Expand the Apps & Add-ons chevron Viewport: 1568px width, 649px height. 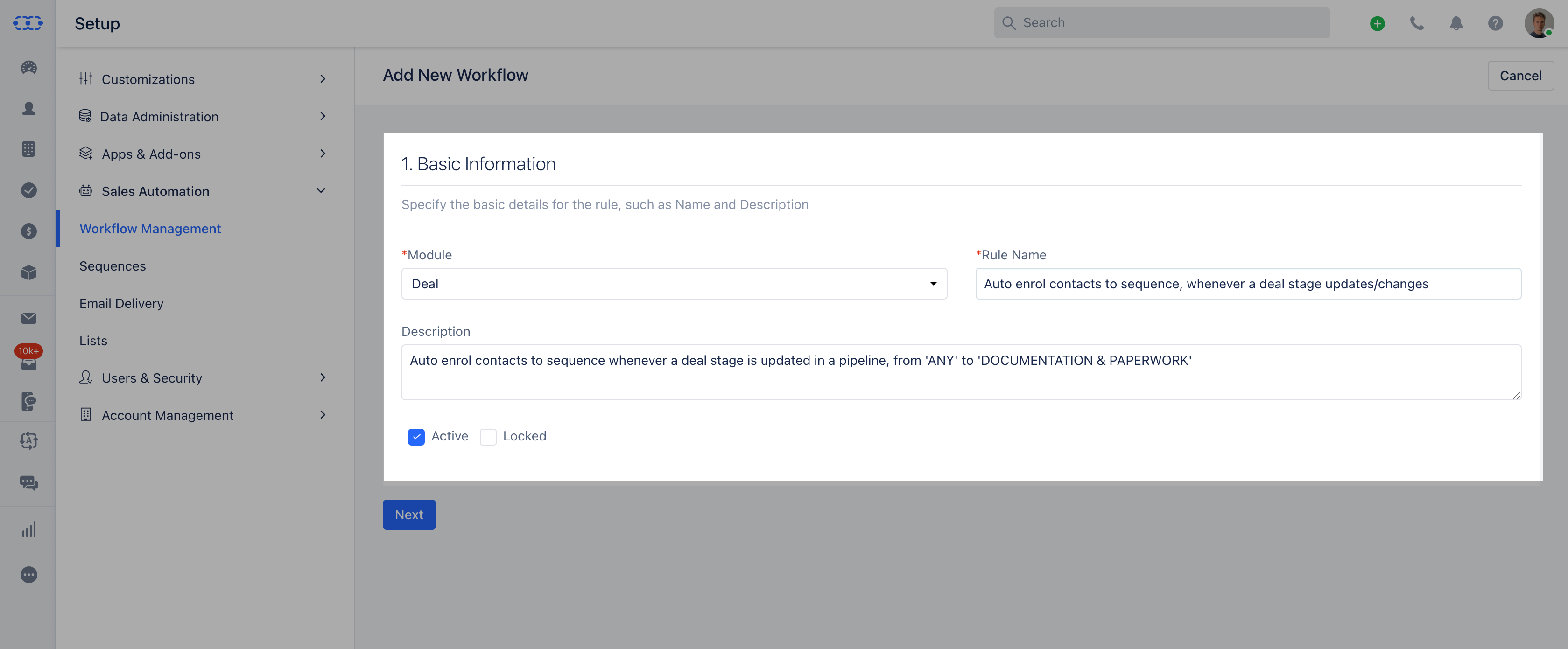[323, 154]
